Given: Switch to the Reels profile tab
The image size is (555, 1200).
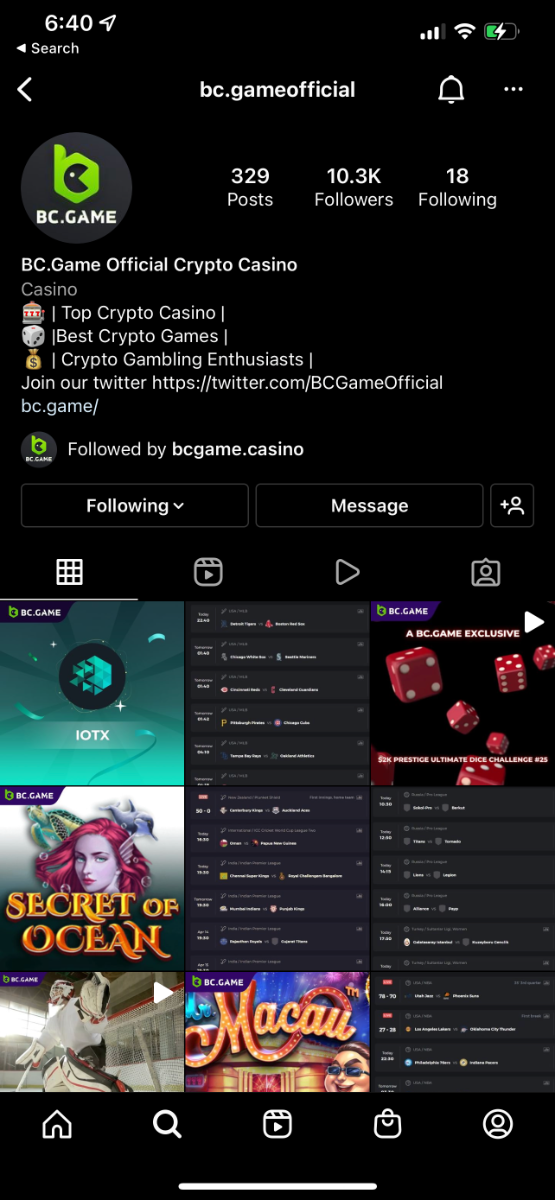Looking at the screenshot, I should pyautogui.click(x=208, y=571).
